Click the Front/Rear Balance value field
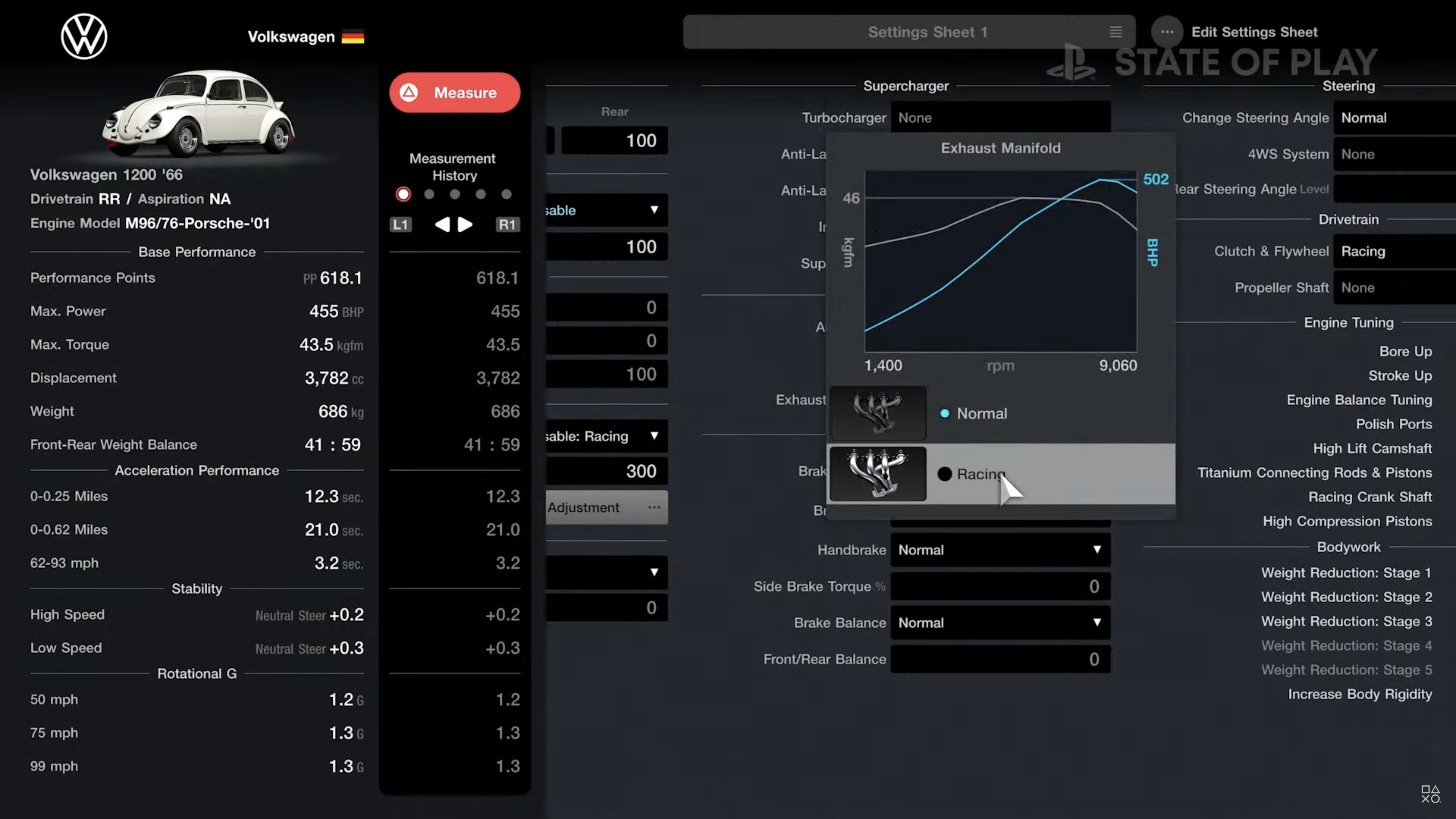 [x=1000, y=659]
